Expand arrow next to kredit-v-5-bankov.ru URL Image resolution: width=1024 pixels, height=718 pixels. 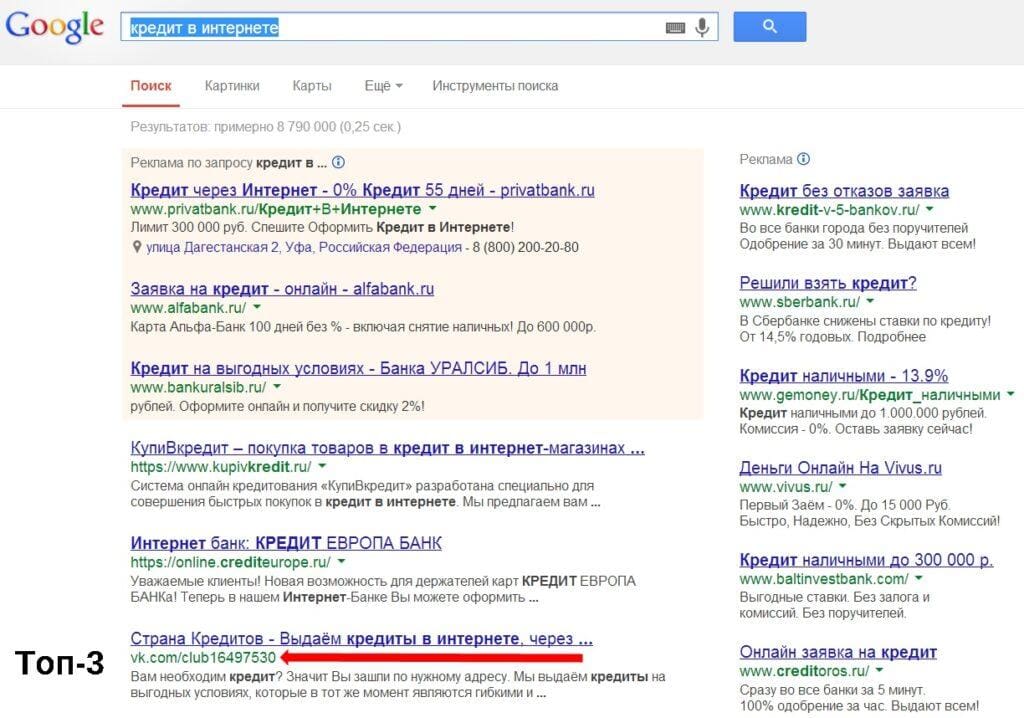[930, 210]
